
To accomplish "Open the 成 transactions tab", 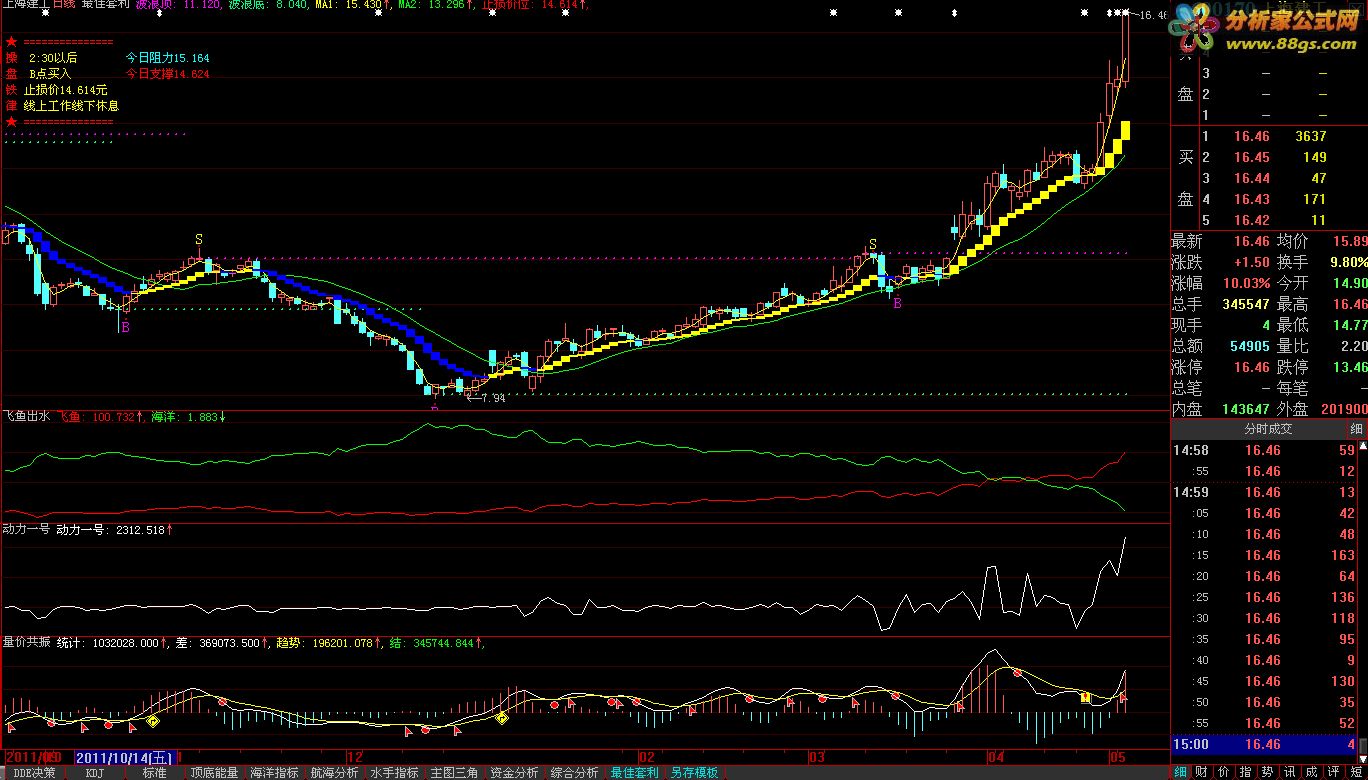I will tap(1312, 772).
